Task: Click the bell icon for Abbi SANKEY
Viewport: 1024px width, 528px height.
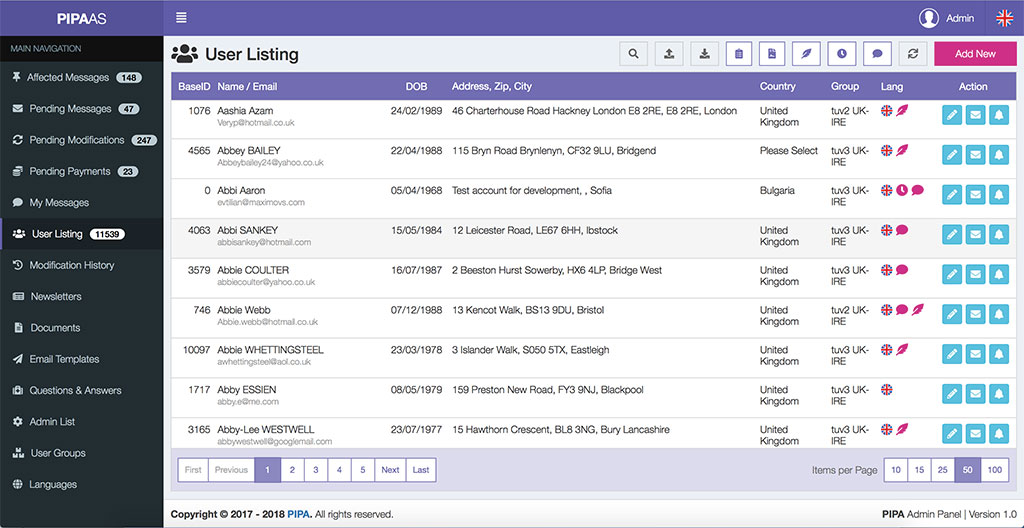Action: pyautogui.click(x=998, y=235)
